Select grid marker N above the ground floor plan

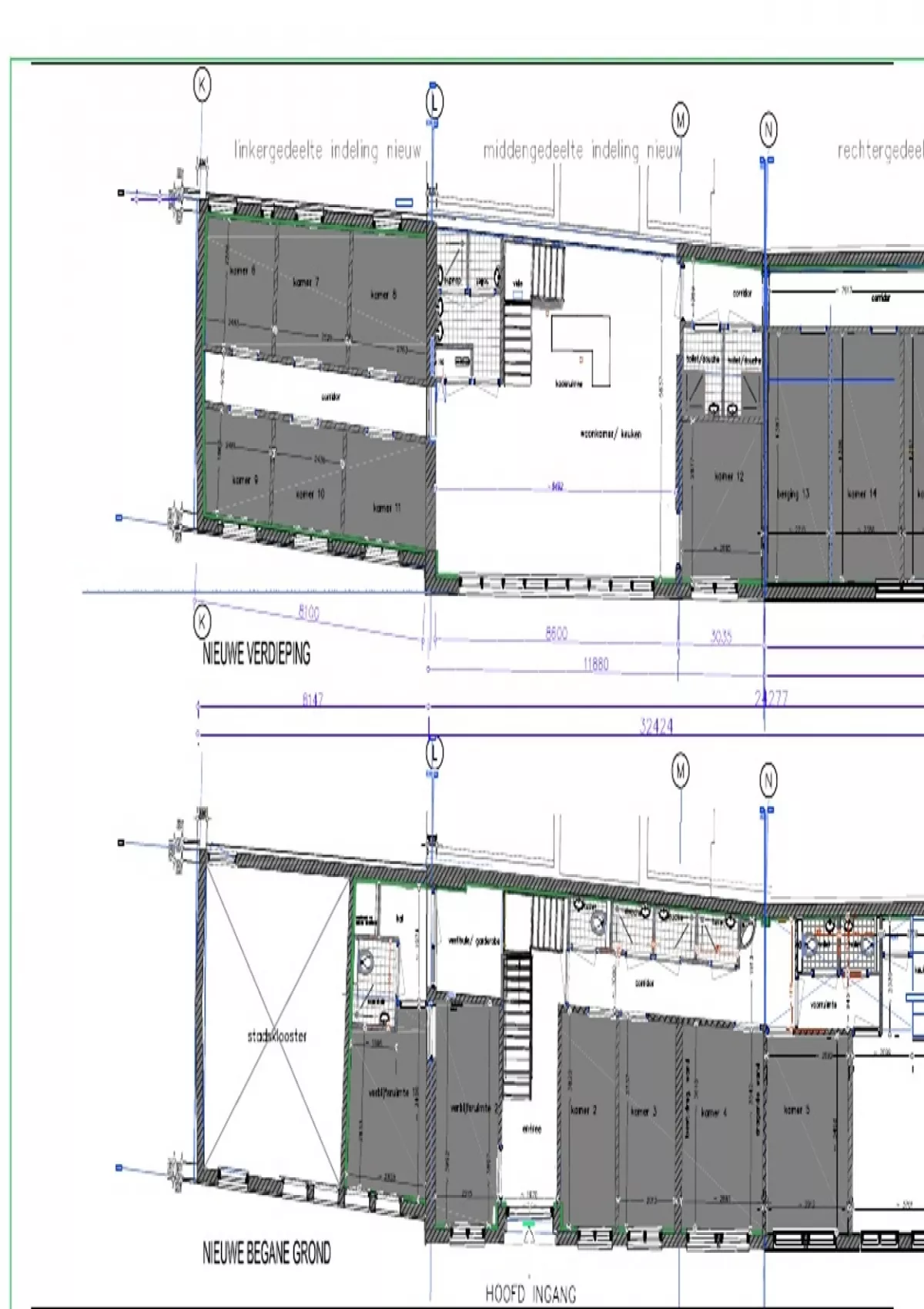click(x=768, y=781)
